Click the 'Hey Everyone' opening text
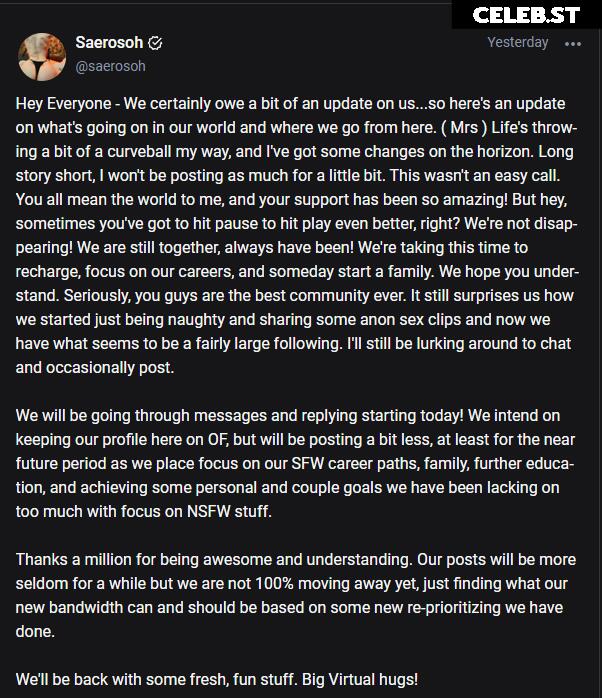 coord(64,104)
